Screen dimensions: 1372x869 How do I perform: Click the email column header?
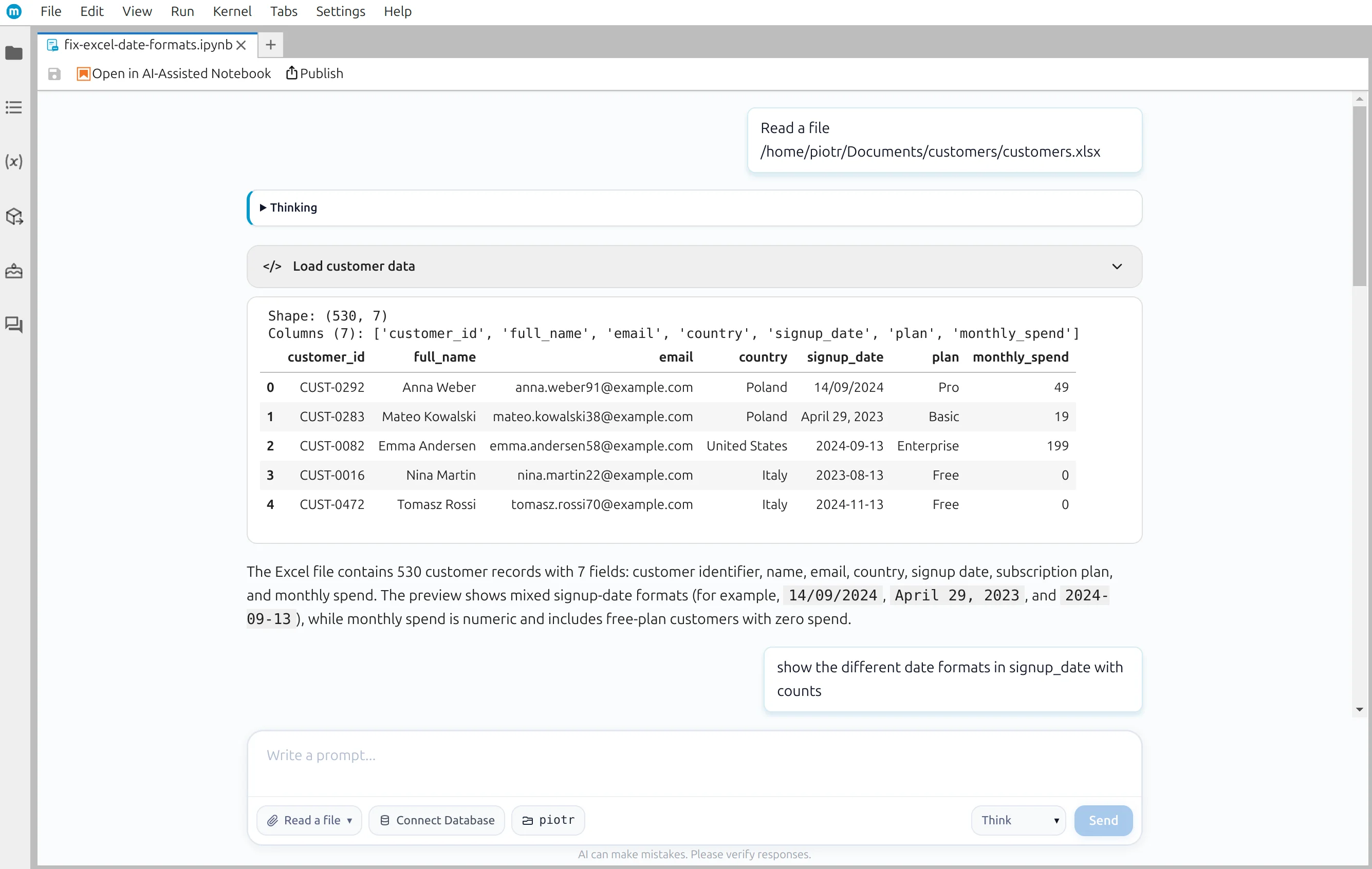coord(676,357)
